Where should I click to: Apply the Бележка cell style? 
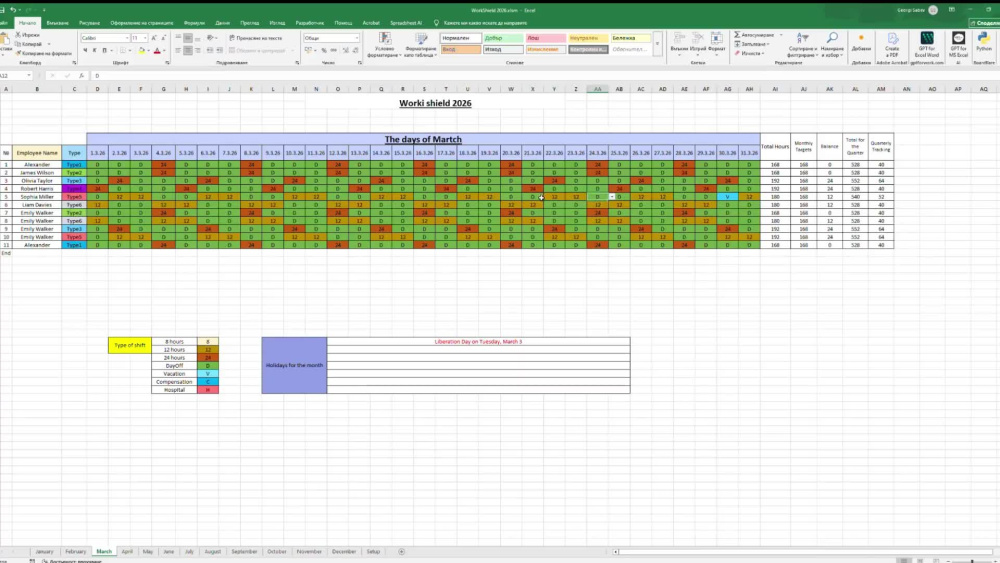pos(630,38)
